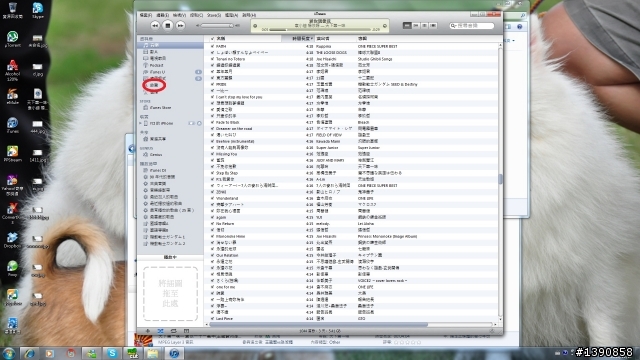Click the song list horizontal scrollbar

[x=318, y=325]
